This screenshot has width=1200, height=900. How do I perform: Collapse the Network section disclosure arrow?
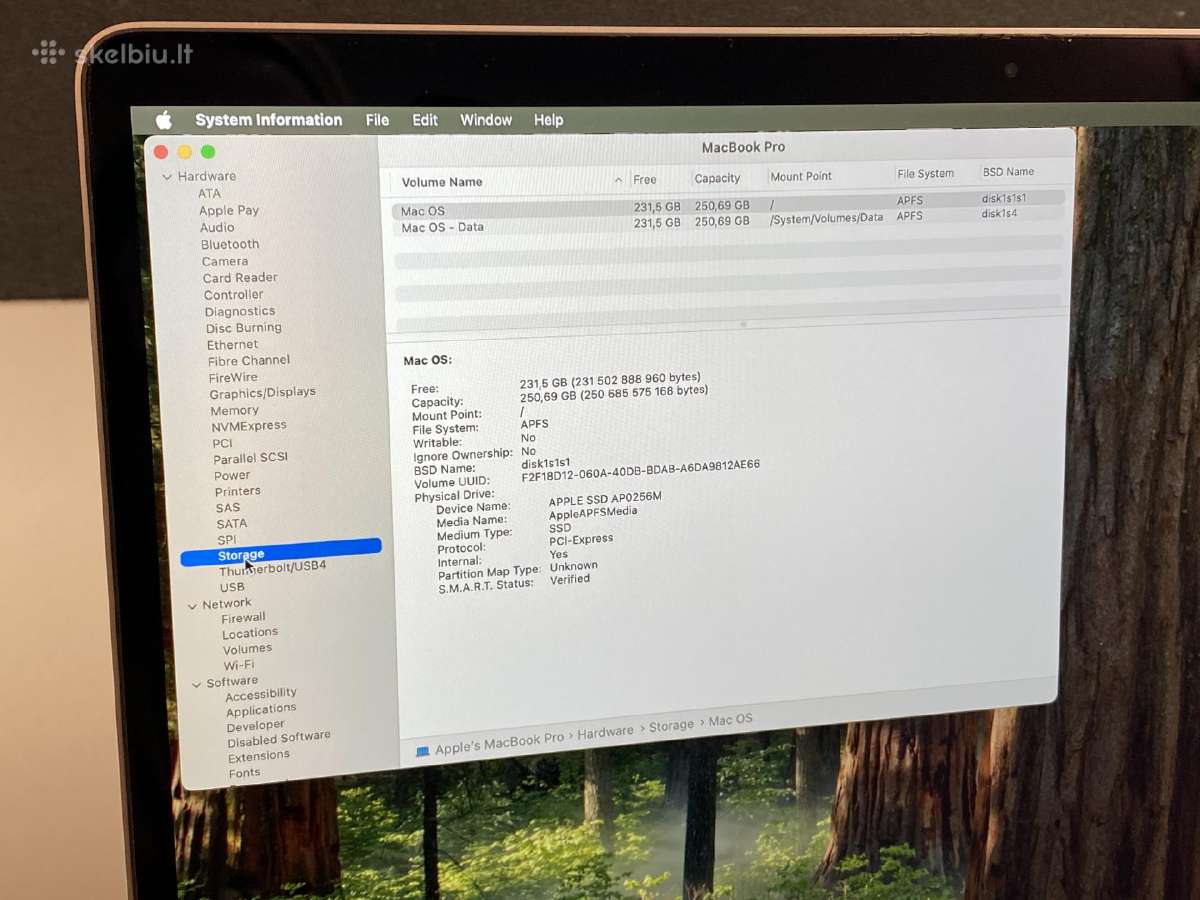click(193, 606)
